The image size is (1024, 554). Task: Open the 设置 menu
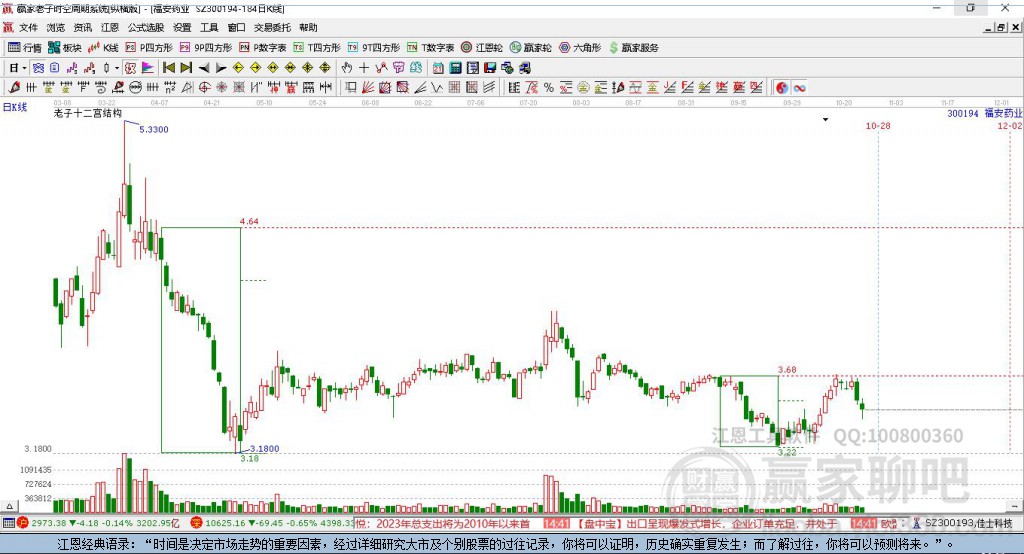182,27
